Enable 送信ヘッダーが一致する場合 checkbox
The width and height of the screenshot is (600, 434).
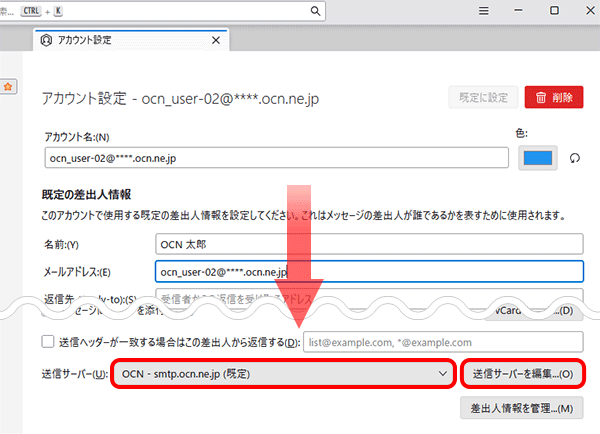(48, 341)
